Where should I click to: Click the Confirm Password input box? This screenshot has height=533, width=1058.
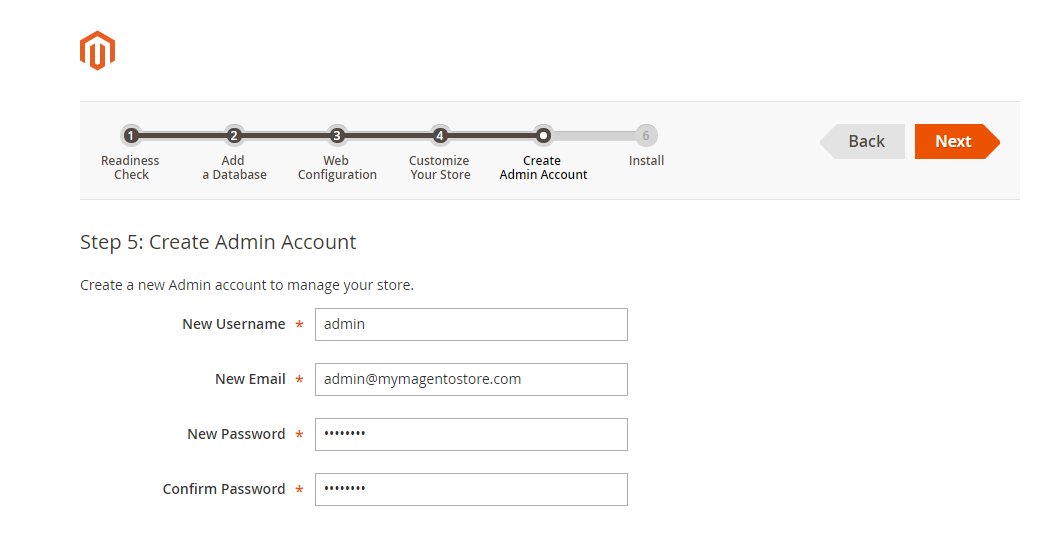click(471, 489)
